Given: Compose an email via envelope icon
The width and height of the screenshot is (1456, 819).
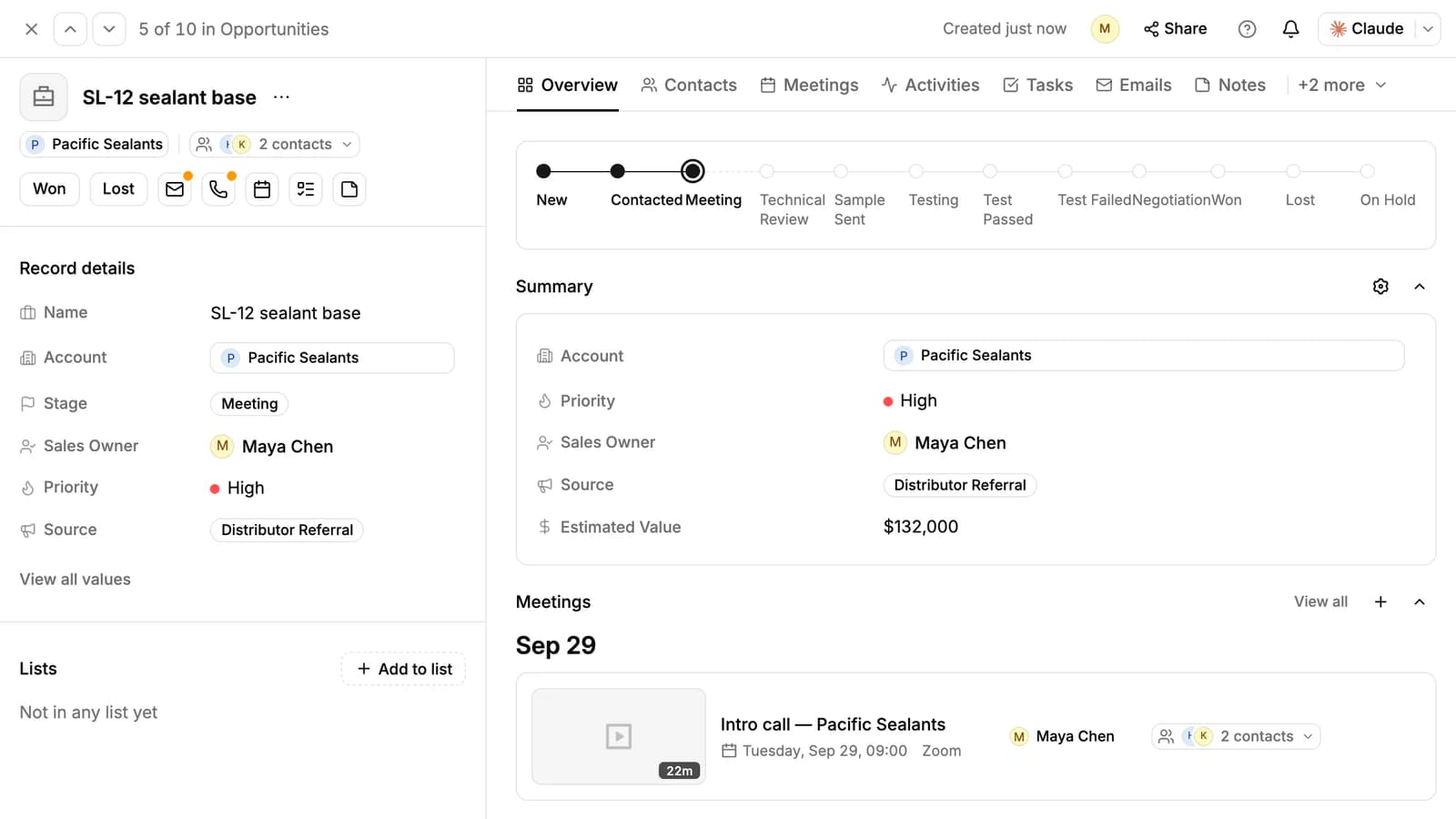Looking at the screenshot, I should (175, 189).
